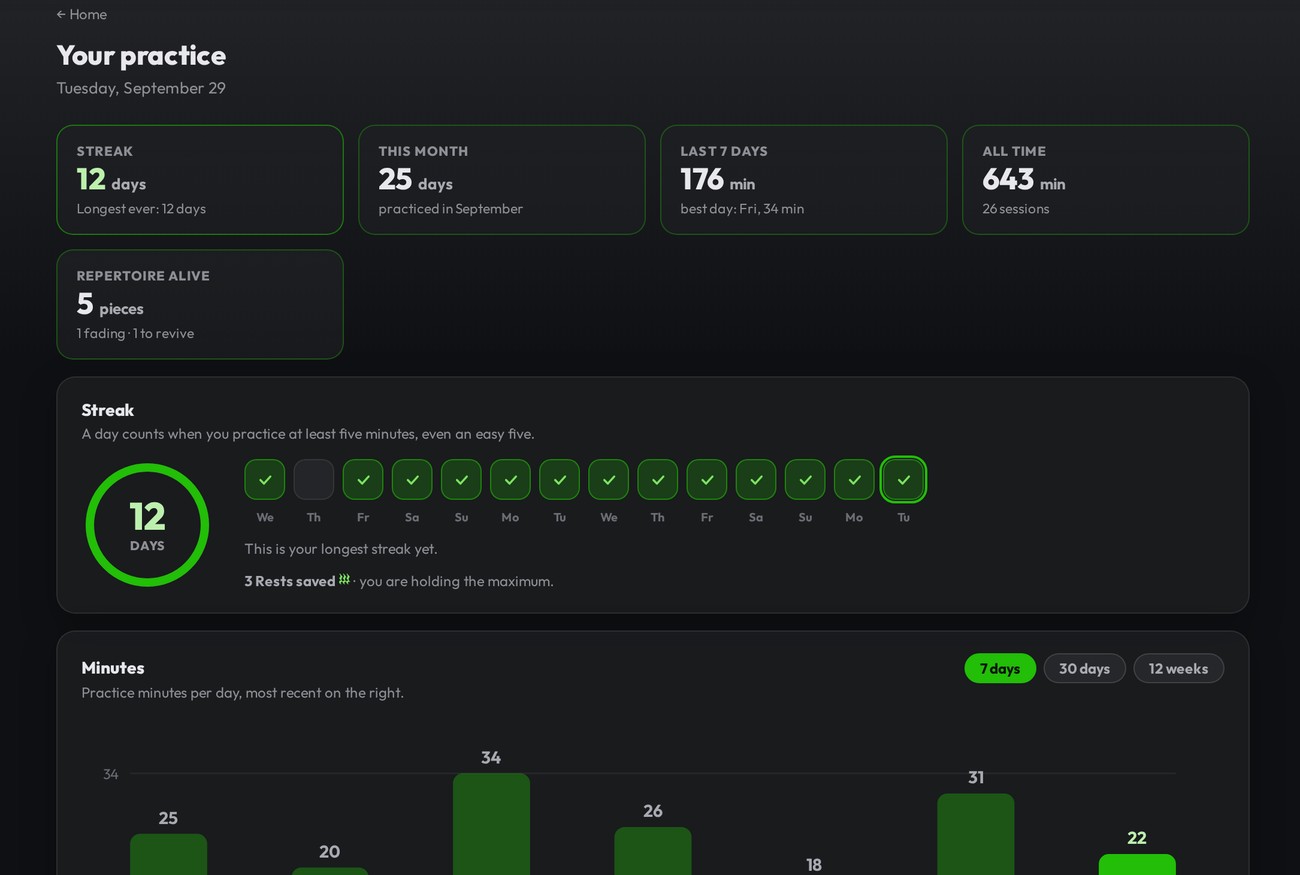Image resolution: width=1300 pixels, height=875 pixels.
Task: Open the Last 7 Days stat card
Action: pos(804,180)
